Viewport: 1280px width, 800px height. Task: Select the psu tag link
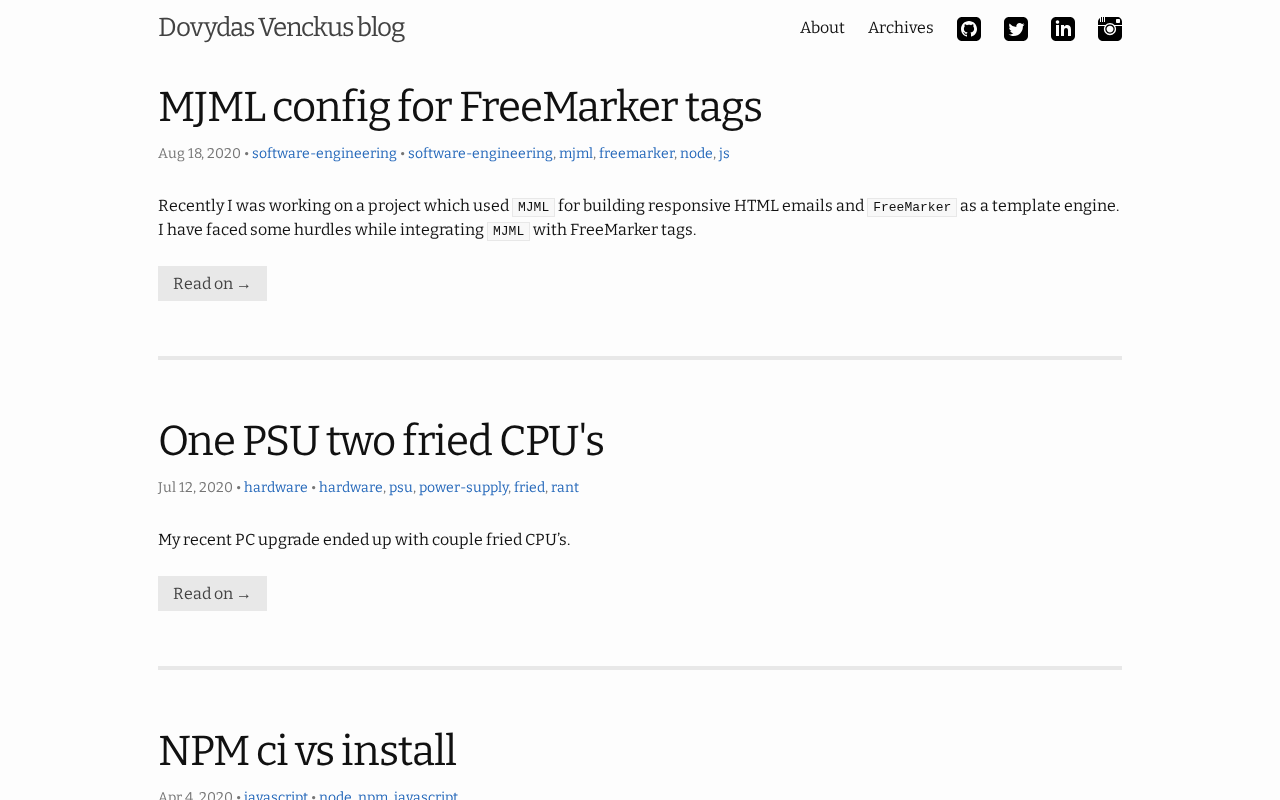[x=400, y=488]
